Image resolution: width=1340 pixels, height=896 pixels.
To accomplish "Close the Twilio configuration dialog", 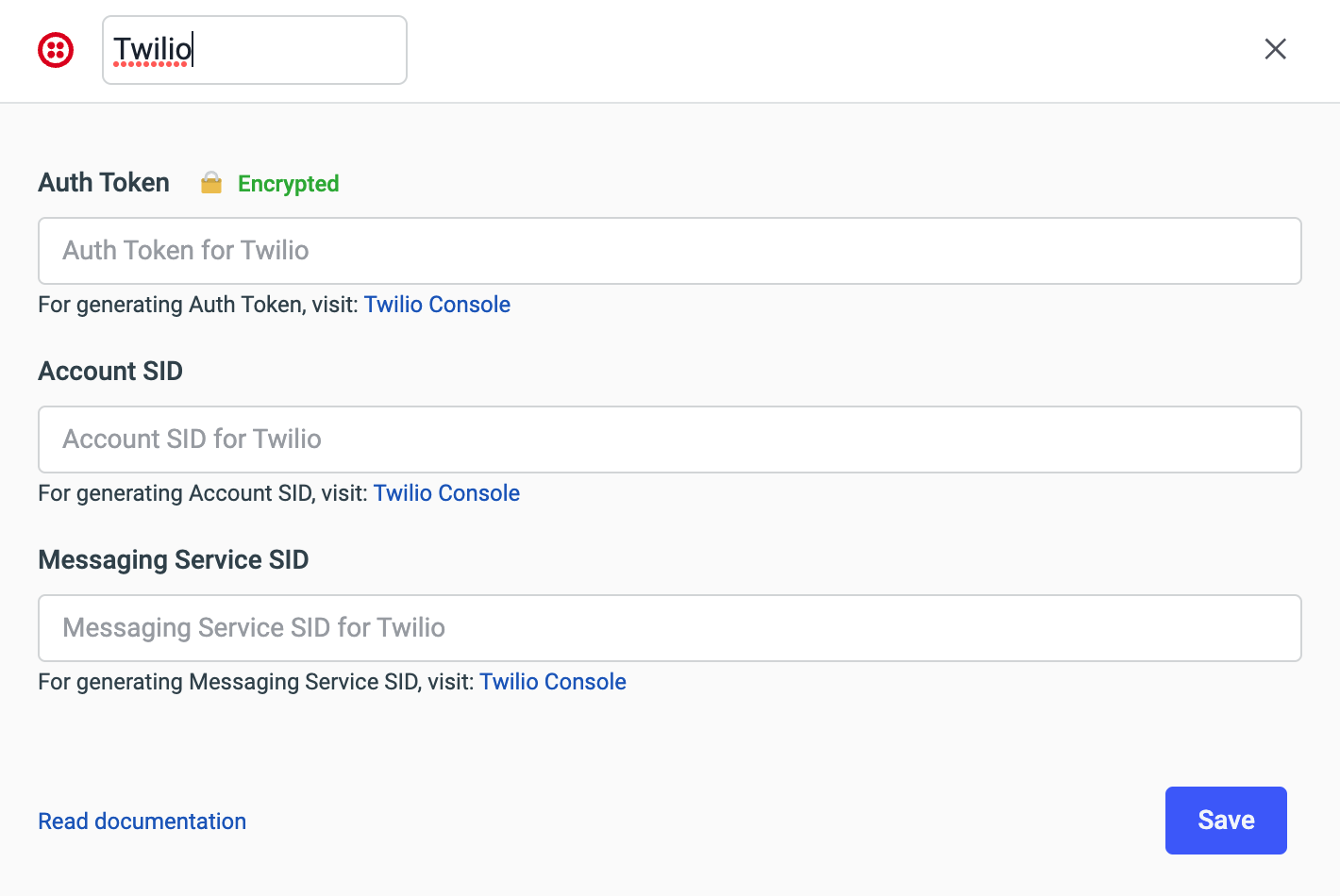I will click(1275, 49).
